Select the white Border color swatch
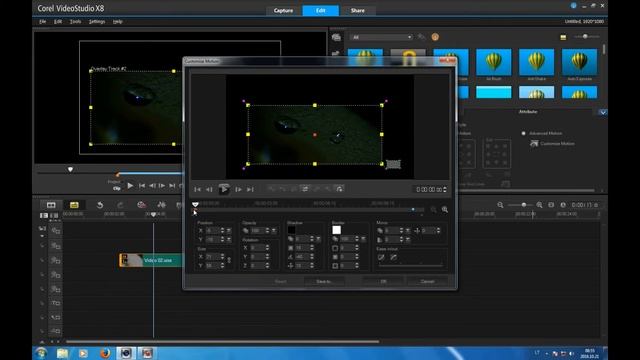640x360 pixels. click(x=336, y=230)
